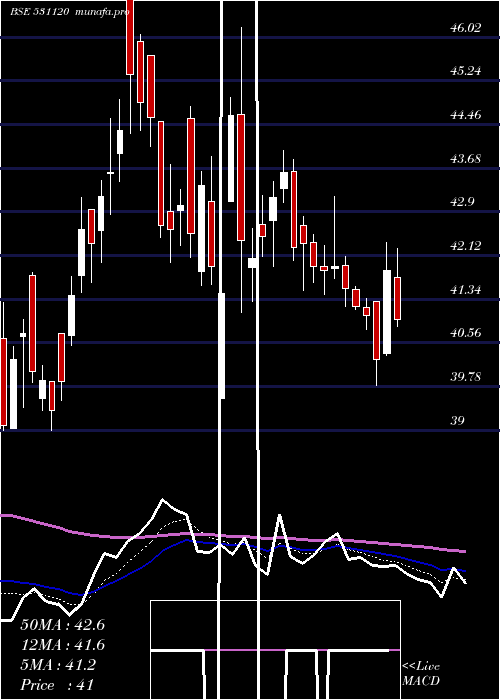Click the 46.02 price axis label

coord(465,28)
